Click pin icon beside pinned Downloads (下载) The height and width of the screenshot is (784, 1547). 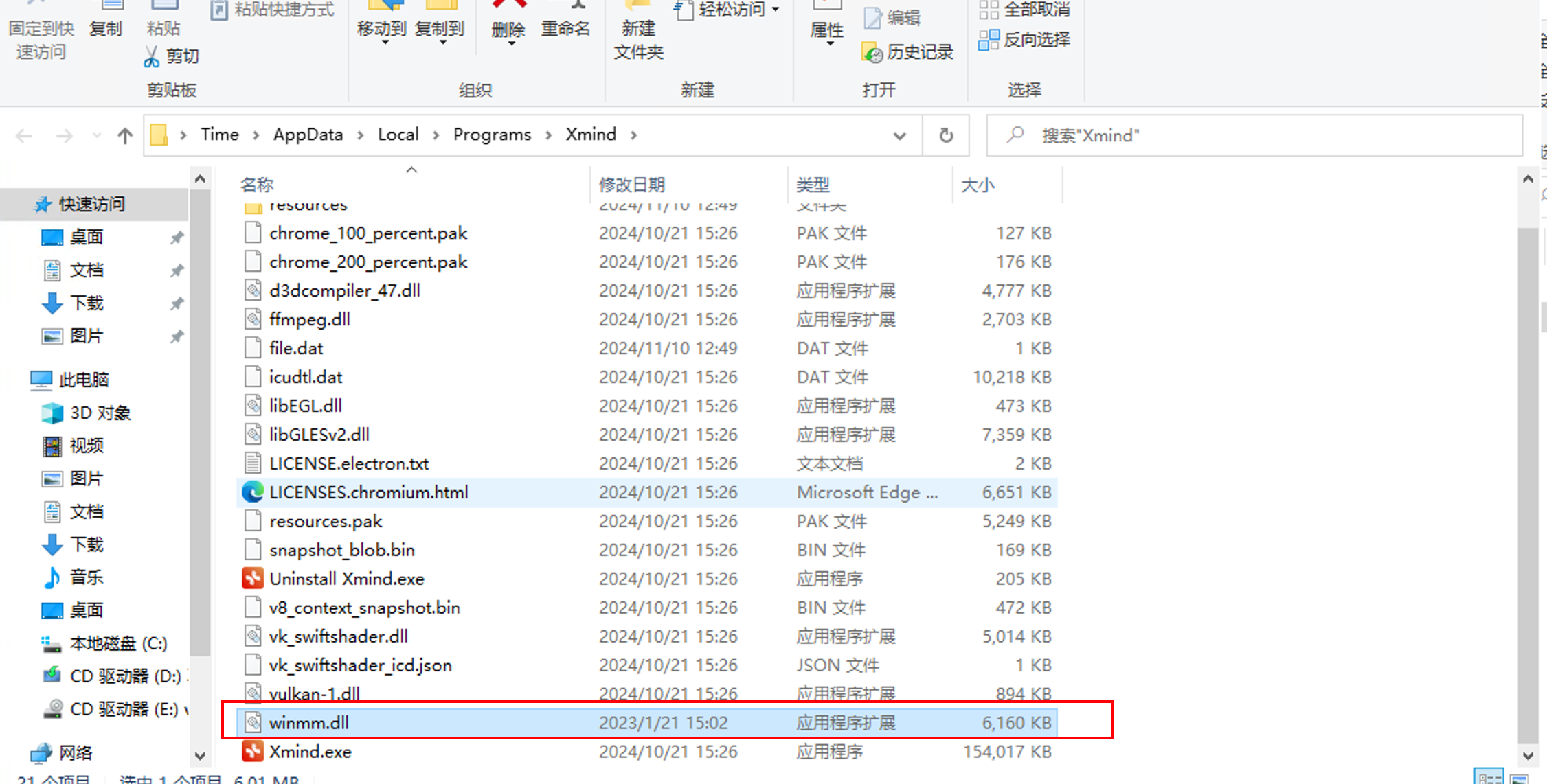tap(177, 303)
